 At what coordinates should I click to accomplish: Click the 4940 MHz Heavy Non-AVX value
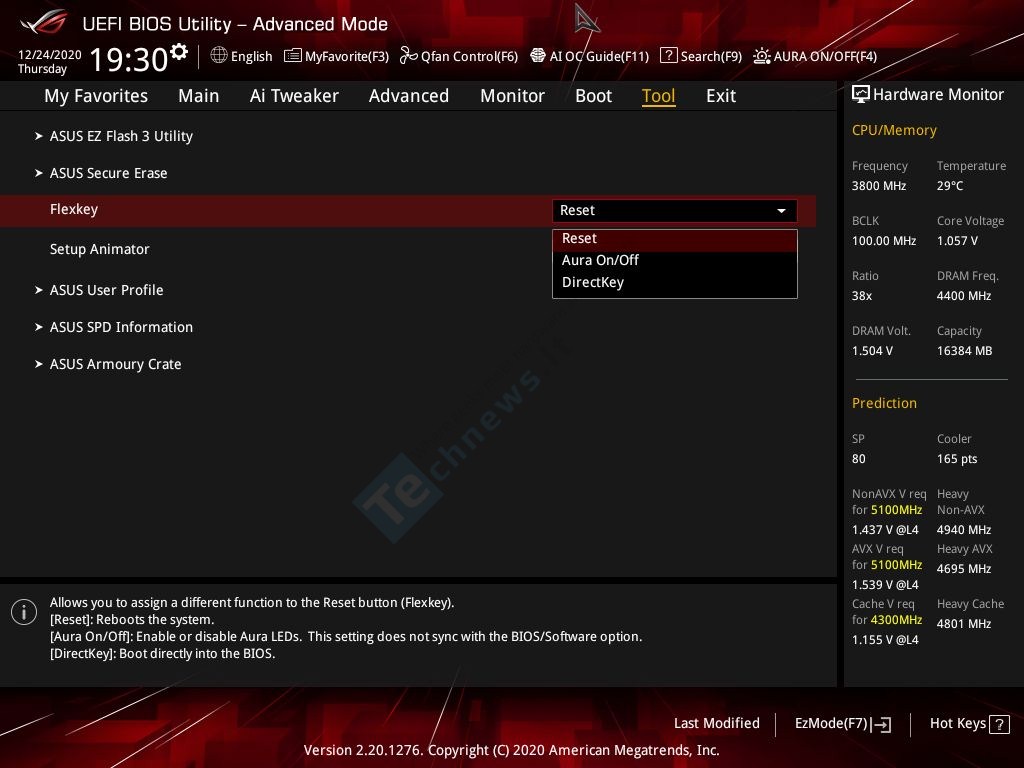tap(964, 530)
